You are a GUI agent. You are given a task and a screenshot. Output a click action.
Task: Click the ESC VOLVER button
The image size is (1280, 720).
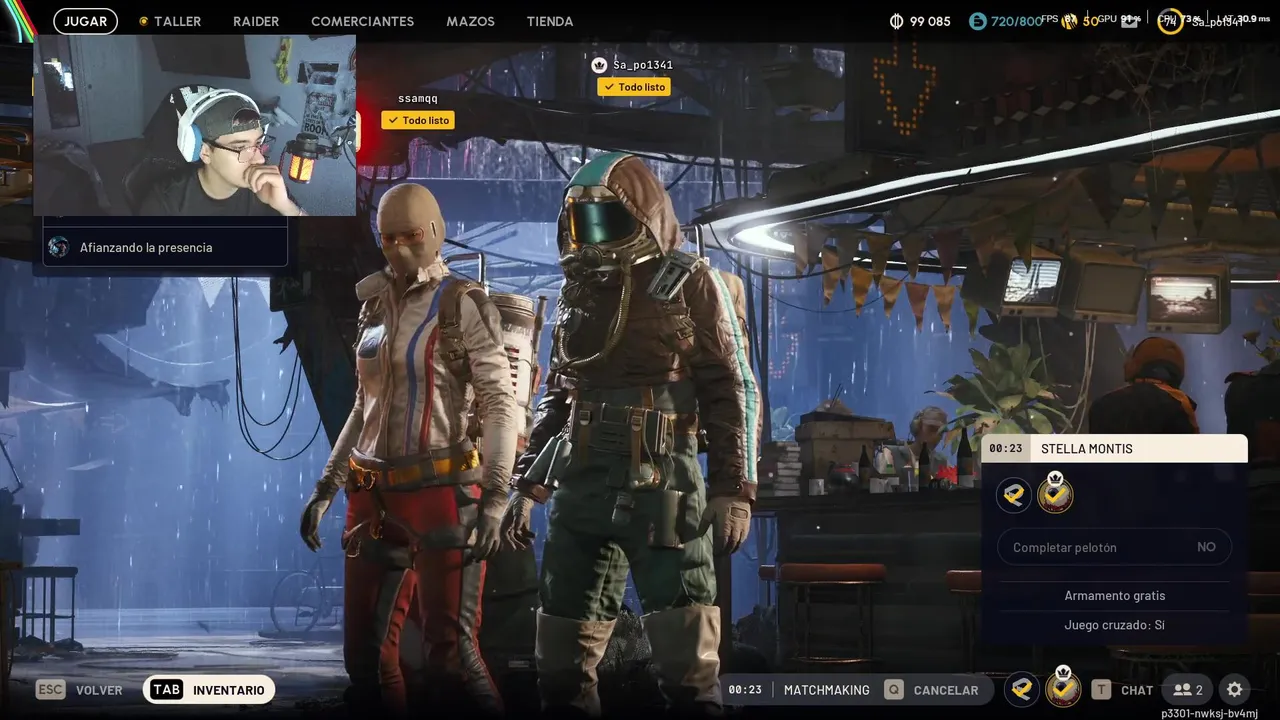click(x=79, y=690)
